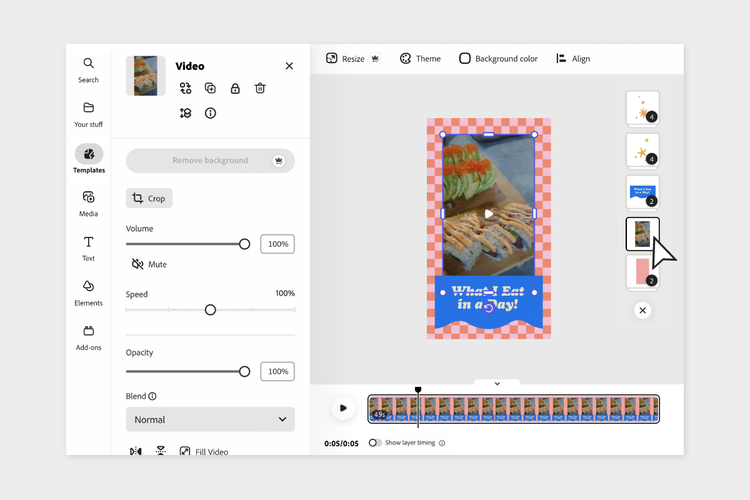This screenshot has width=750, height=500.
Task: Select the Templates sidebar item
Action: [88, 159]
